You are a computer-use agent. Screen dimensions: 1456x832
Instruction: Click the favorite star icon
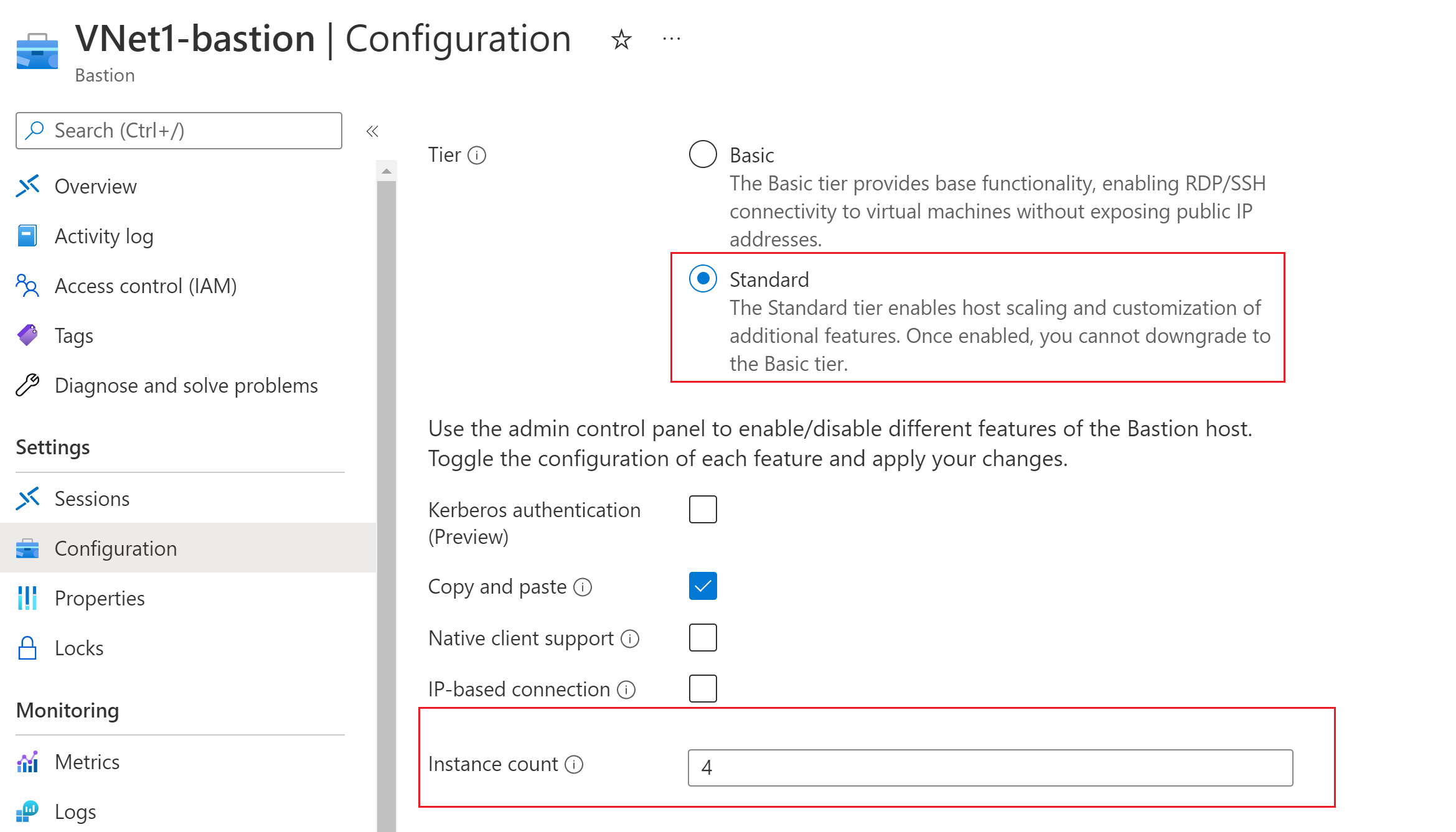(621, 40)
